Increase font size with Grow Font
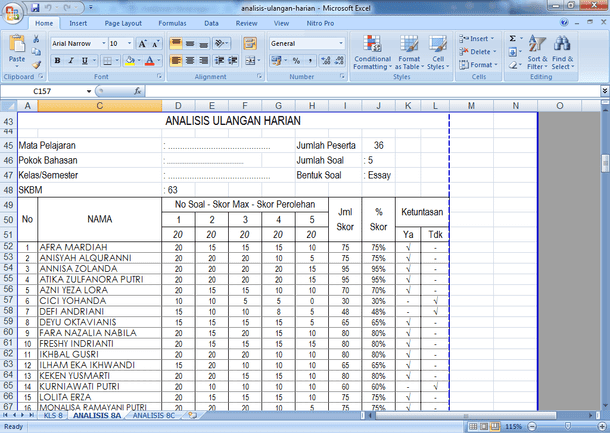This screenshot has height=433, width=610. 142,44
